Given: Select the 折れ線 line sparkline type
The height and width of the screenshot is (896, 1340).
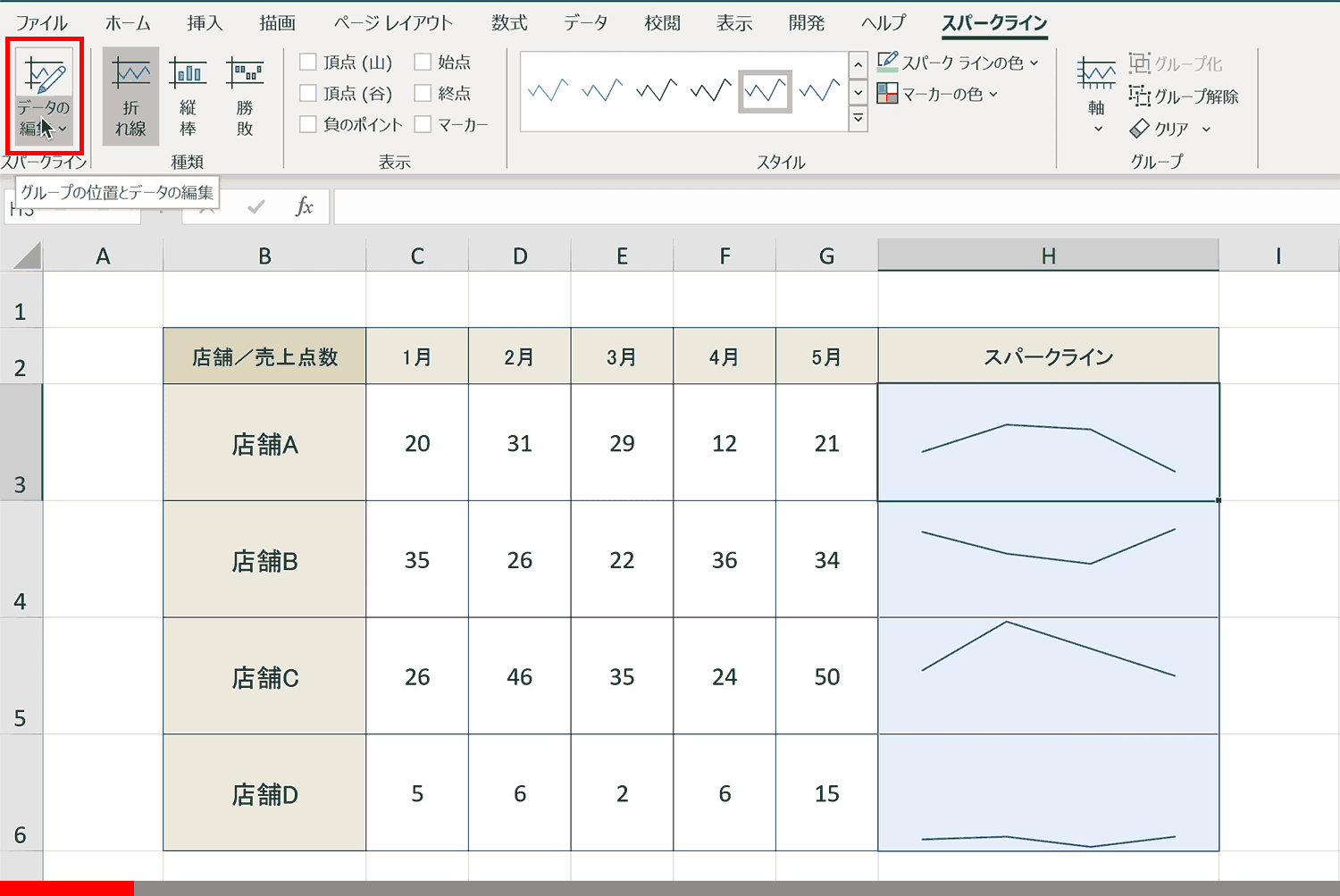Looking at the screenshot, I should tap(130, 96).
